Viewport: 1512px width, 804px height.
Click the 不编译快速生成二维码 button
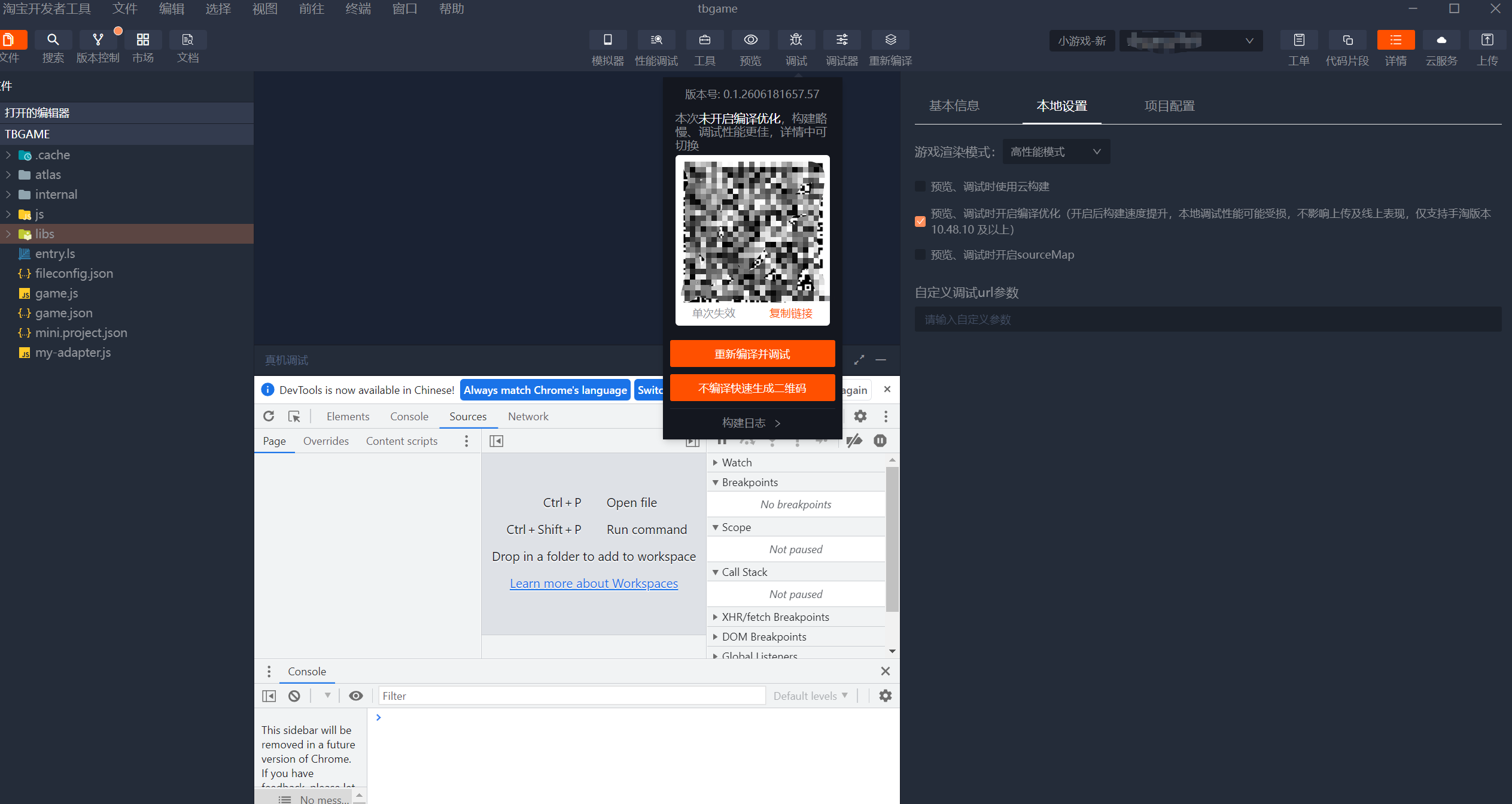click(753, 388)
